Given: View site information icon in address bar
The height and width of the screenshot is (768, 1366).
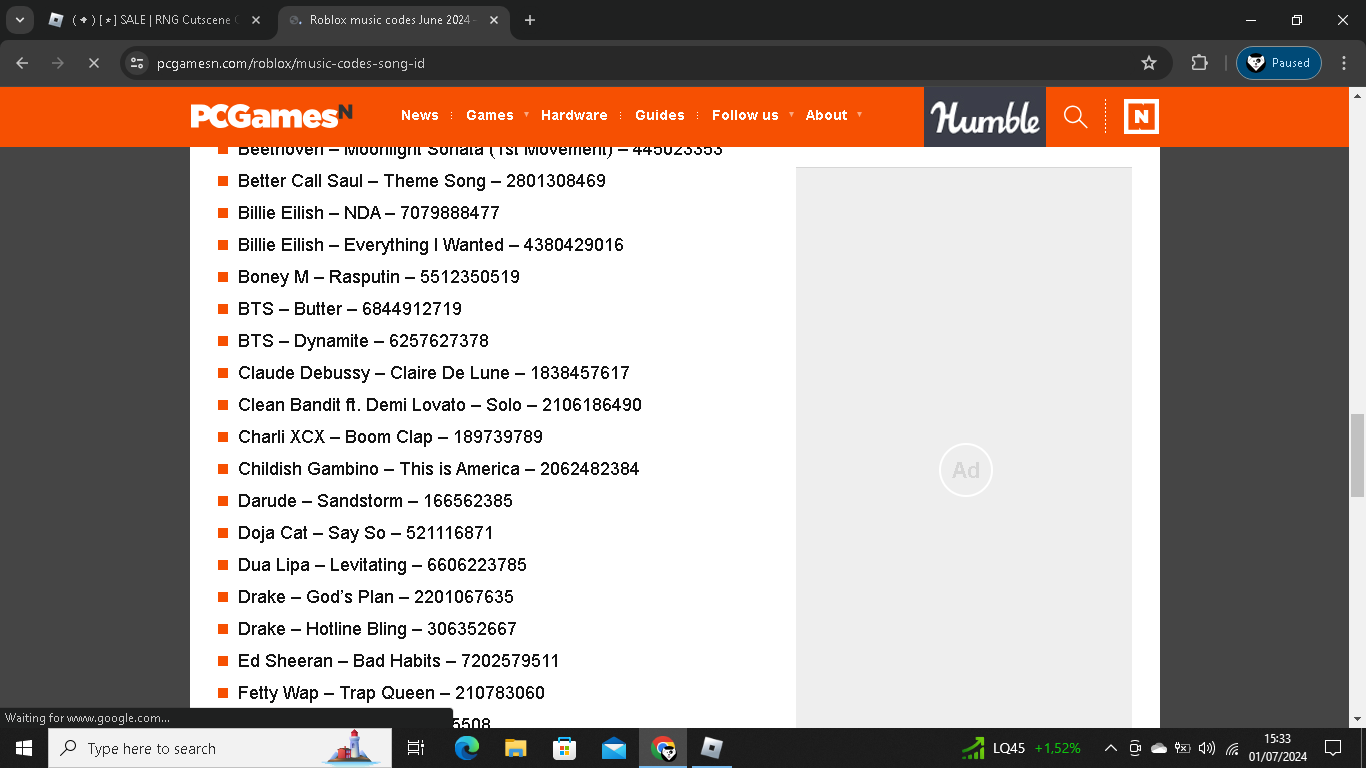Looking at the screenshot, I should (138, 63).
